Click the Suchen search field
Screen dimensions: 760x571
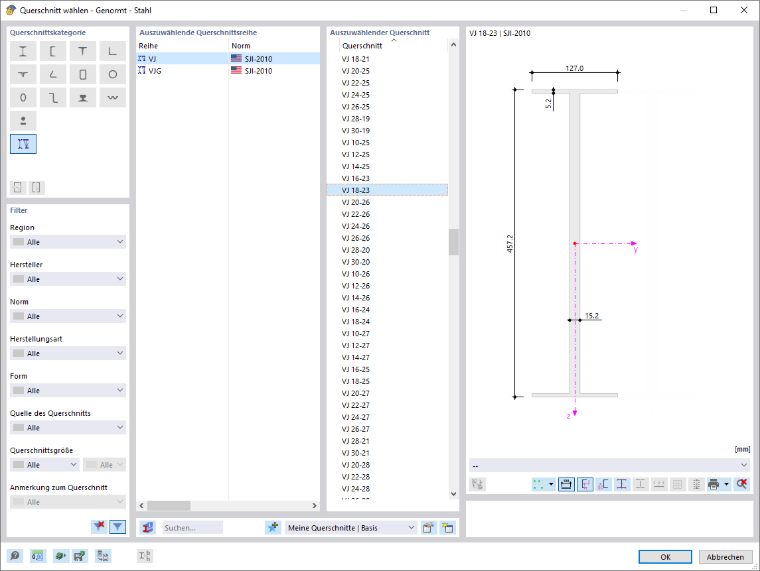[192, 527]
